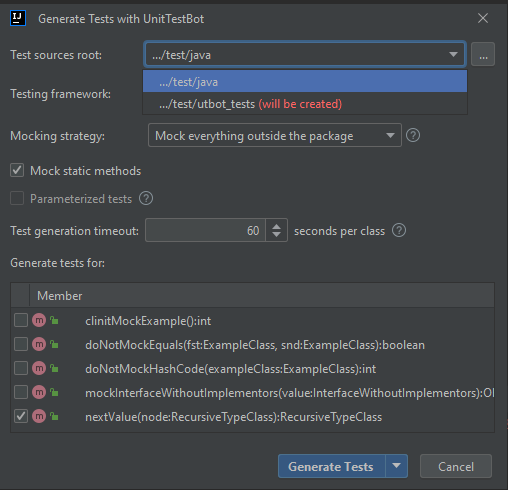Select mockInterfaceWithoutImplementors member text
Image resolution: width=508 pixels, height=490 pixels.
pos(289,393)
